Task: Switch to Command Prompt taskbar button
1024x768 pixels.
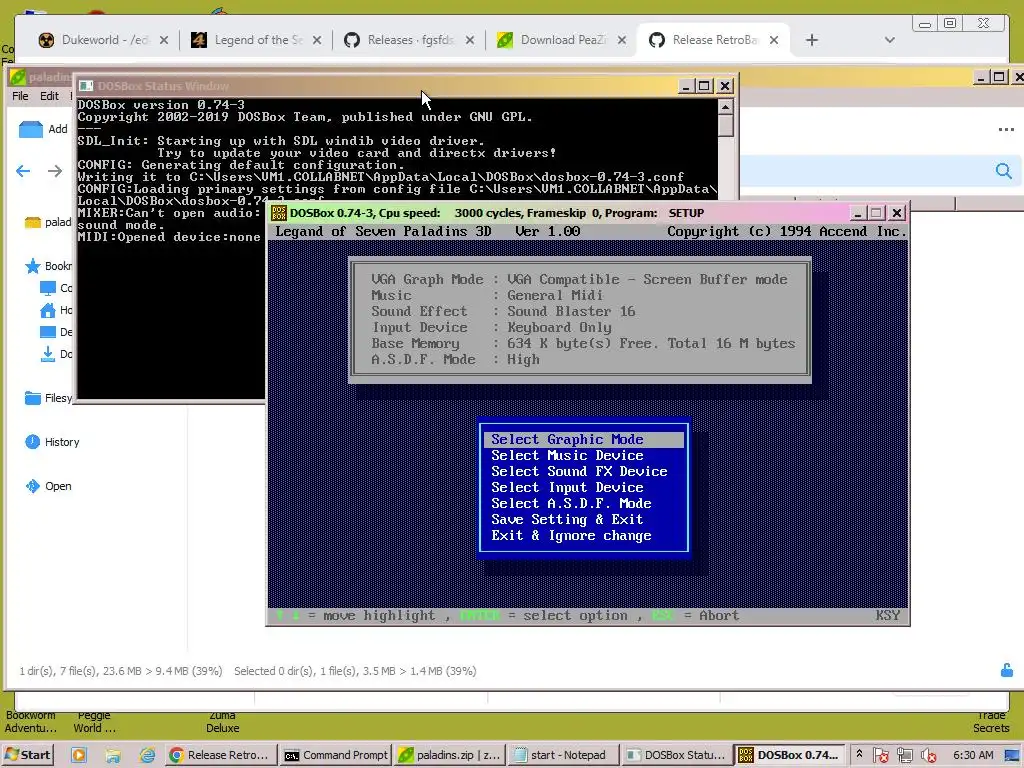Action: pyautogui.click(x=336, y=755)
